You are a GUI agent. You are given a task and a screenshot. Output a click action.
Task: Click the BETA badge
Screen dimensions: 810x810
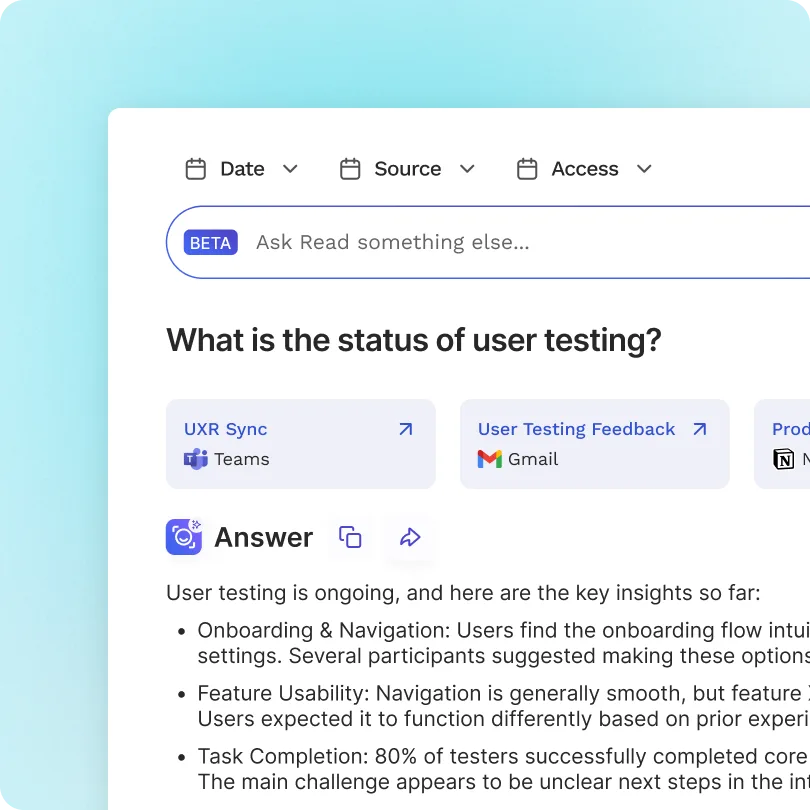211,242
